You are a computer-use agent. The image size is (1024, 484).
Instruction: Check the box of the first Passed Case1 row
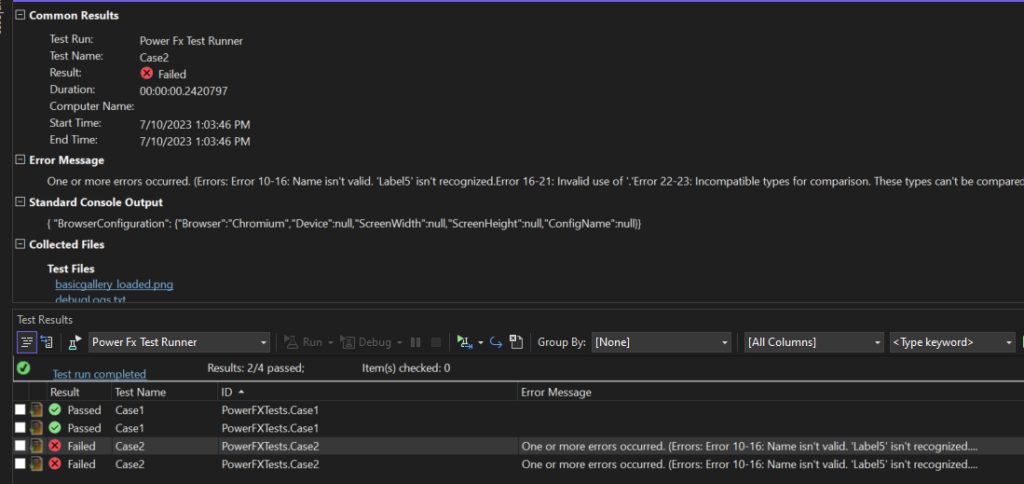(x=20, y=410)
